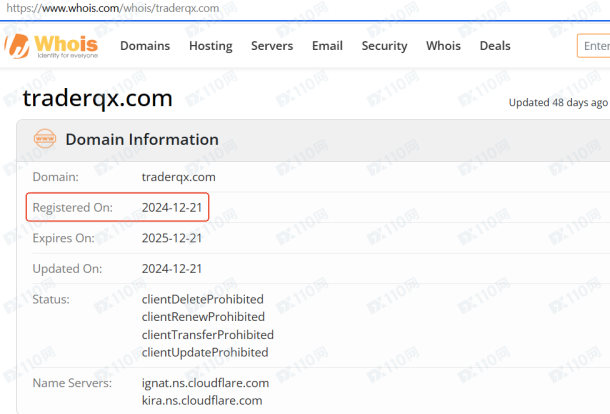Open the Whois menu item

pyautogui.click(x=443, y=46)
